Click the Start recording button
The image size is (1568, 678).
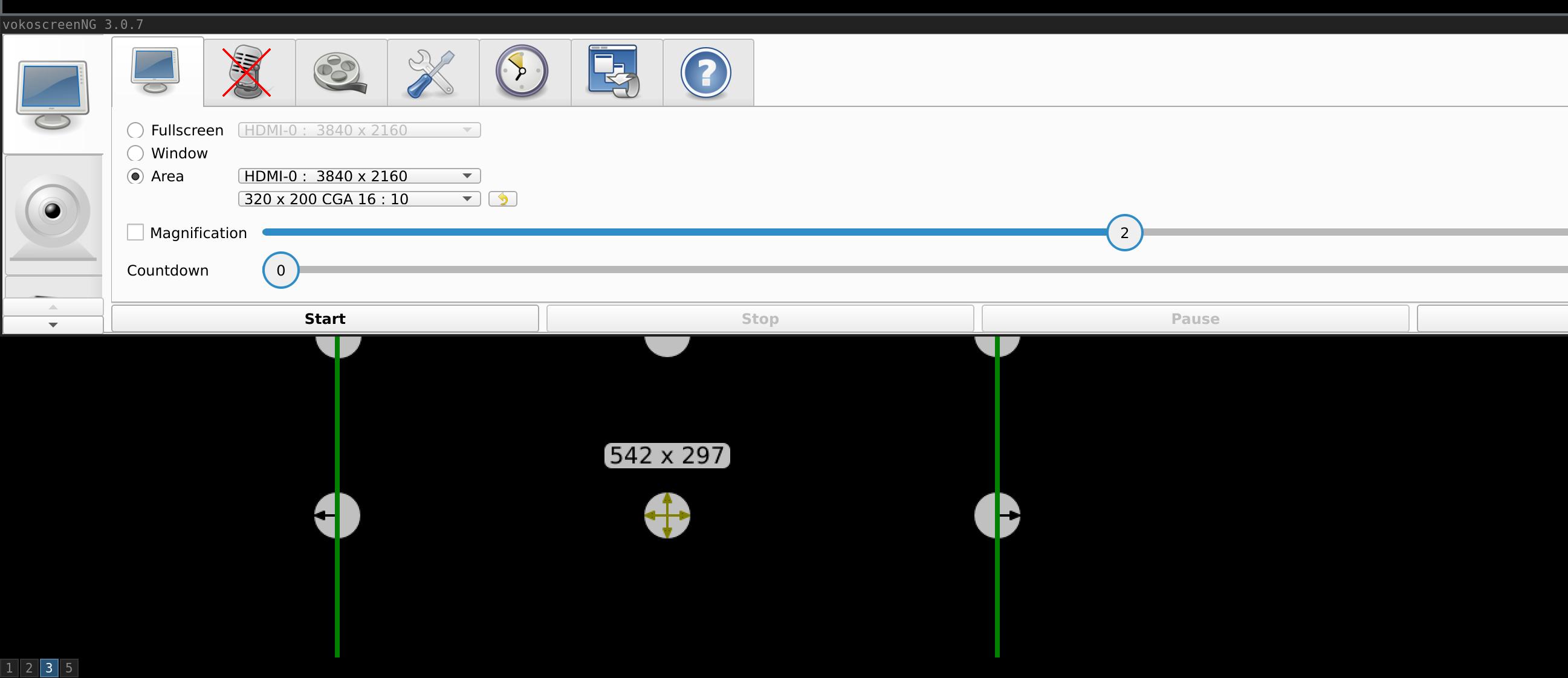point(325,318)
